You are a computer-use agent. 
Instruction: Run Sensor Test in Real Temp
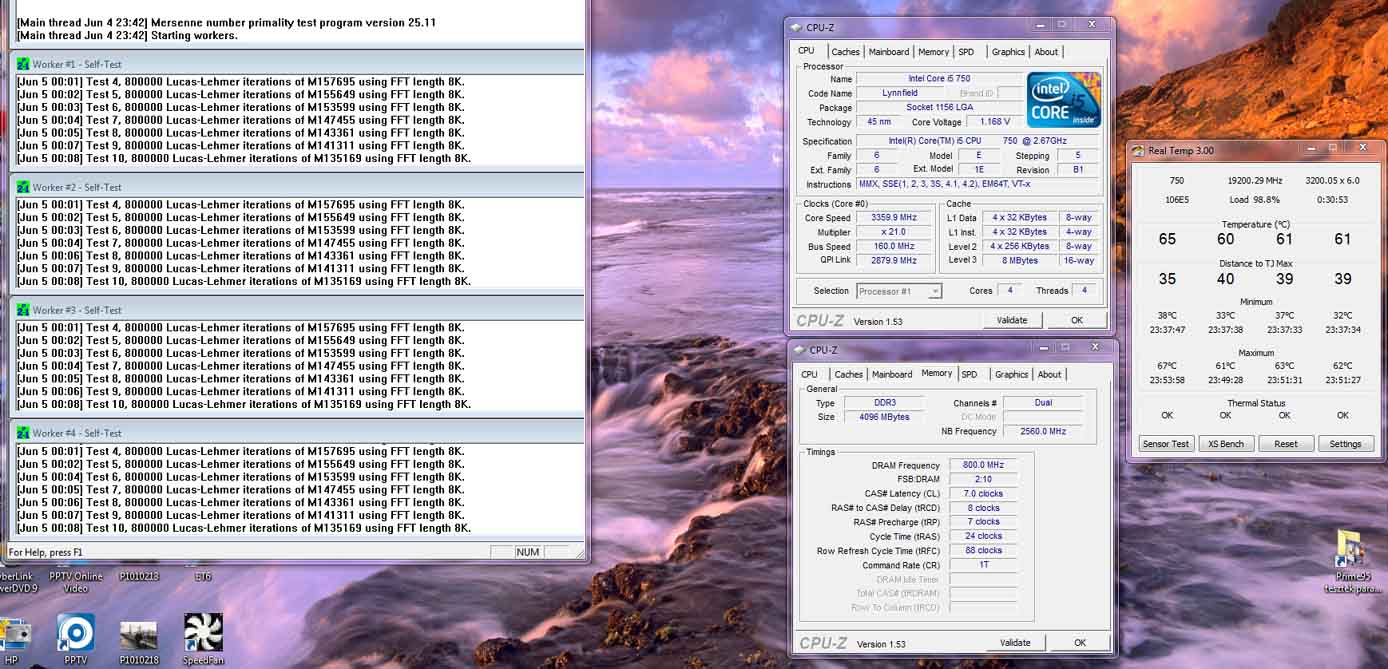tap(1166, 443)
